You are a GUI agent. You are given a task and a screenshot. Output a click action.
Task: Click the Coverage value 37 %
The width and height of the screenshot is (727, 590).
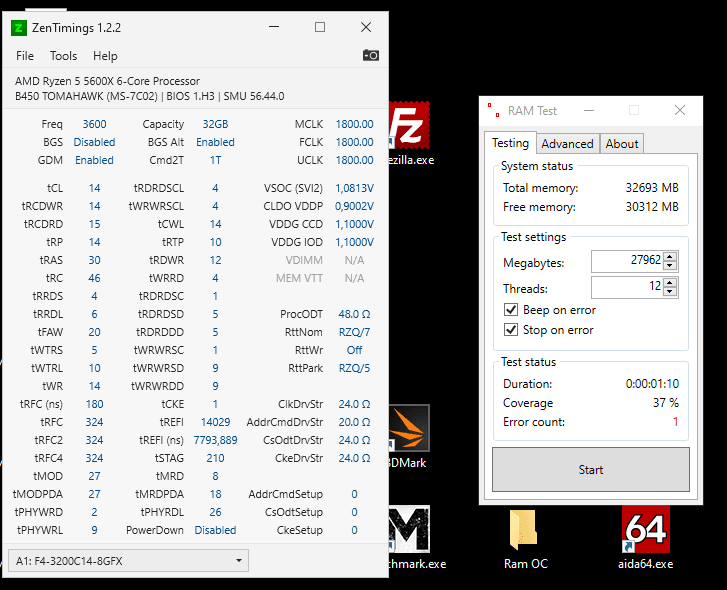666,403
